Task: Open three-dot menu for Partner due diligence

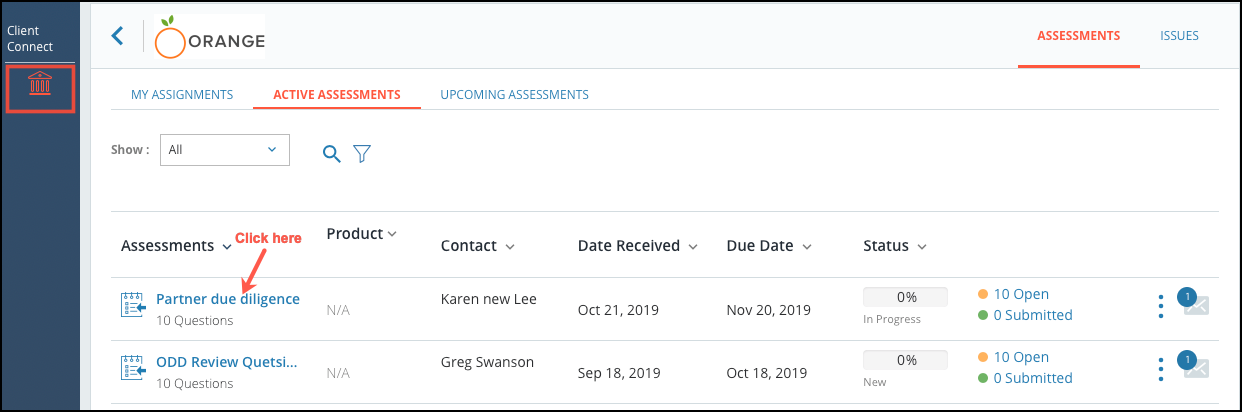Action: [x=1160, y=306]
